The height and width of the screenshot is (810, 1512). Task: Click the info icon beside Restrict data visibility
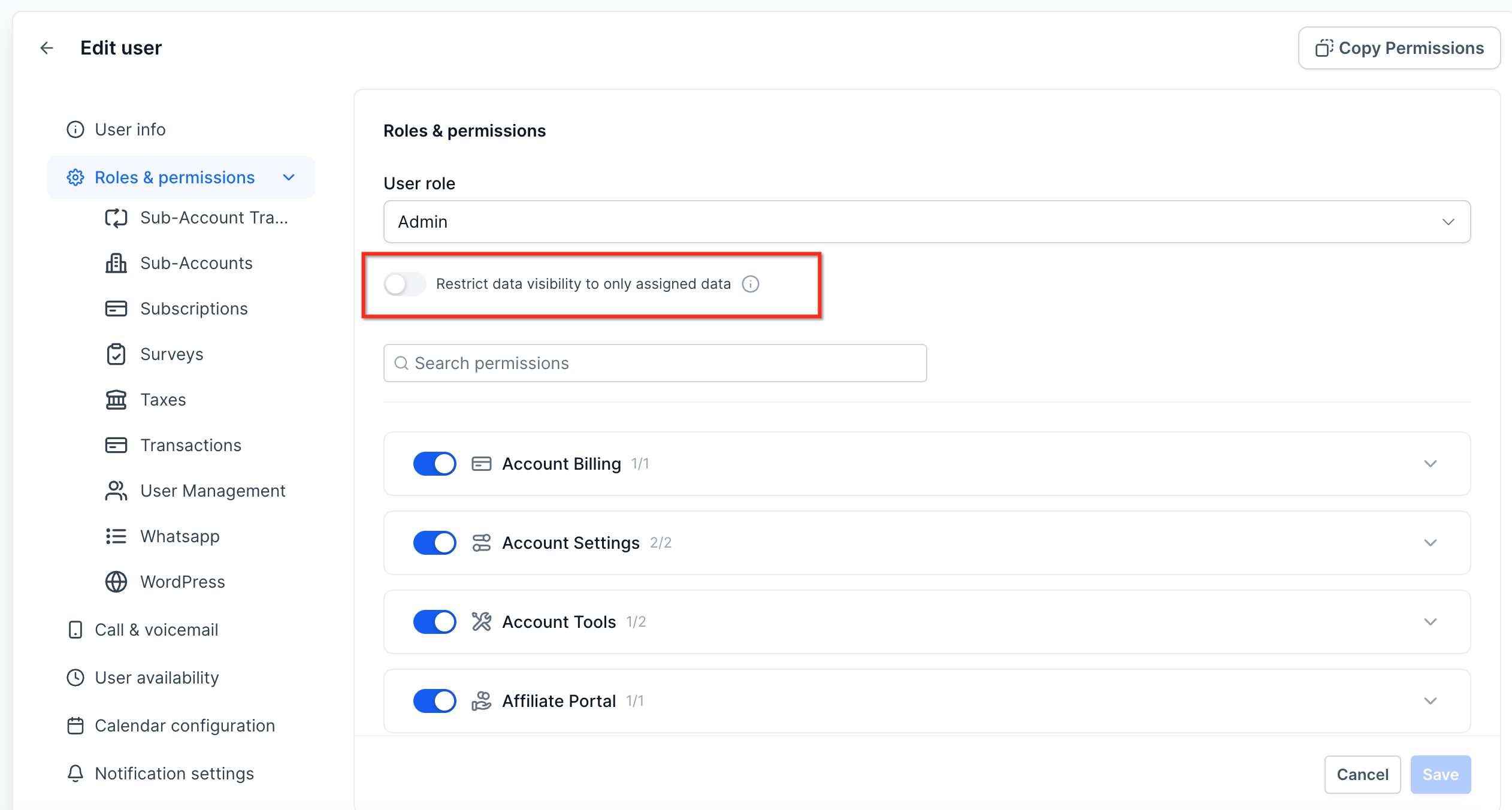(x=750, y=284)
